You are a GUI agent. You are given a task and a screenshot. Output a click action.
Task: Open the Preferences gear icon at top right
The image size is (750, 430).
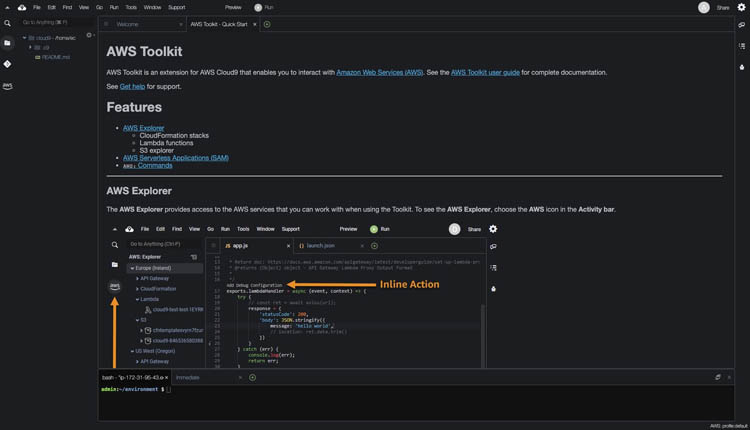click(741, 7)
